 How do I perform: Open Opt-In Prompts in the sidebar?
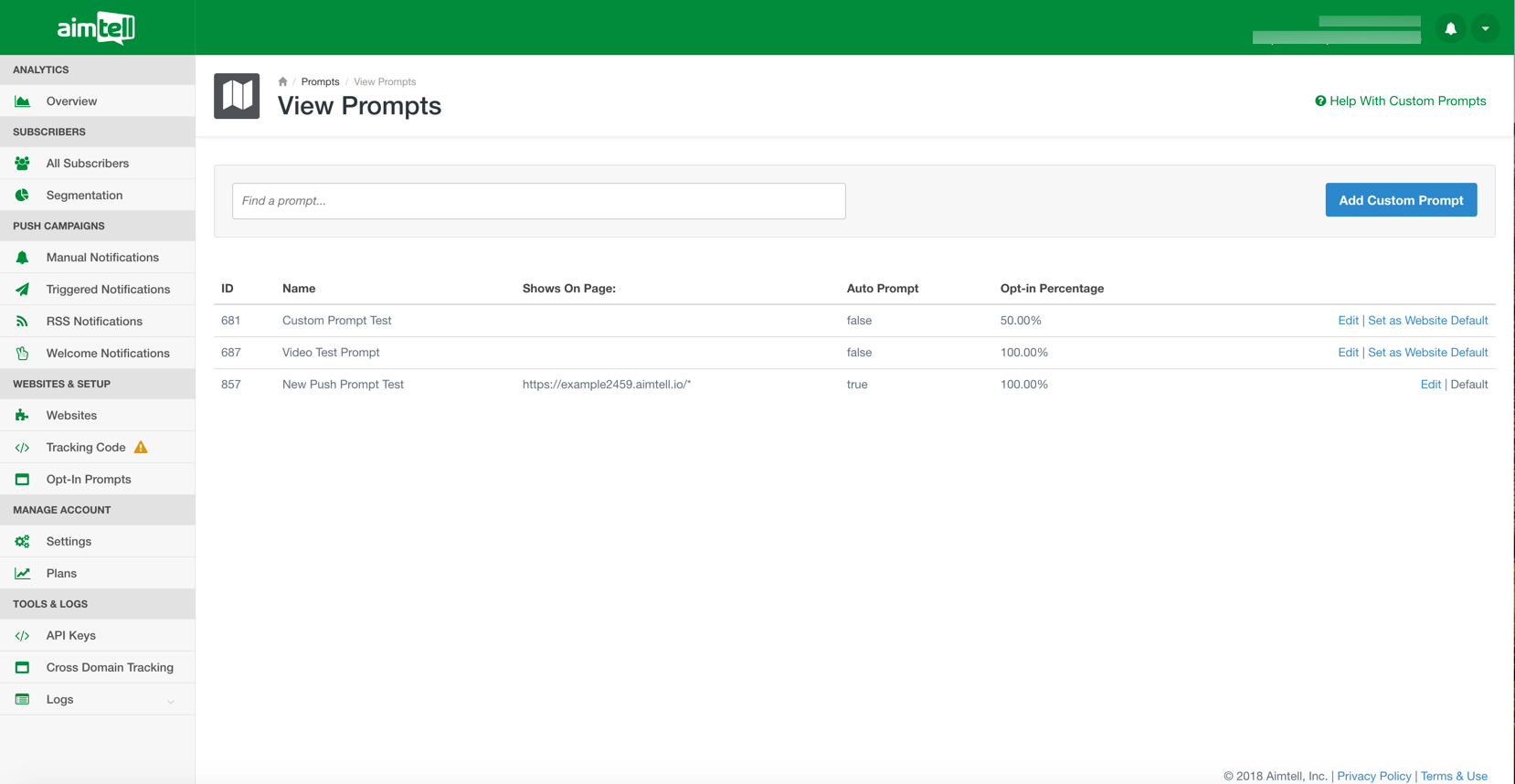click(x=89, y=480)
